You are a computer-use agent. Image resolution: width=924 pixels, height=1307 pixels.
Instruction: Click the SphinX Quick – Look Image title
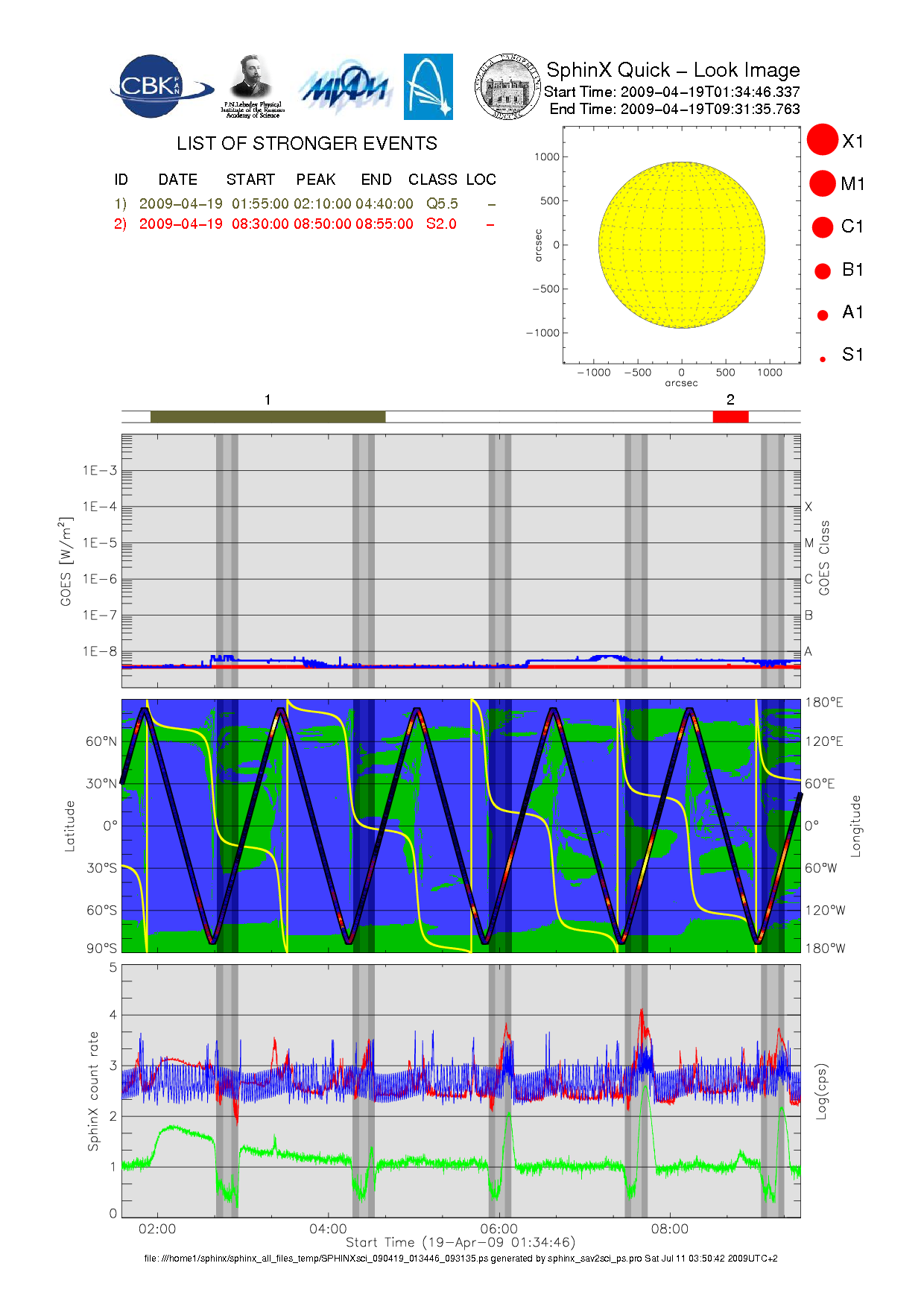(x=673, y=70)
